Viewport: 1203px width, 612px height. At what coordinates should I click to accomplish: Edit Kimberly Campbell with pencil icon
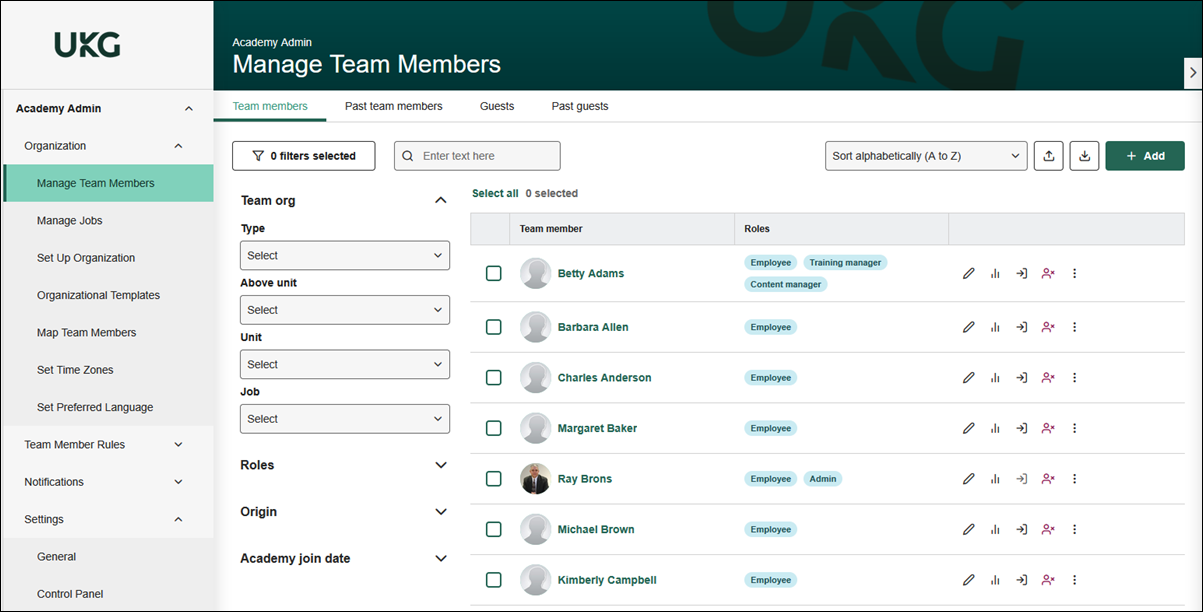(x=968, y=580)
